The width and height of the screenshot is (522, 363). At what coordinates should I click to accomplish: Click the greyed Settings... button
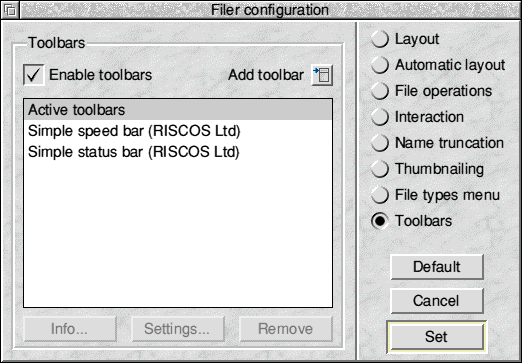tap(178, 329)
